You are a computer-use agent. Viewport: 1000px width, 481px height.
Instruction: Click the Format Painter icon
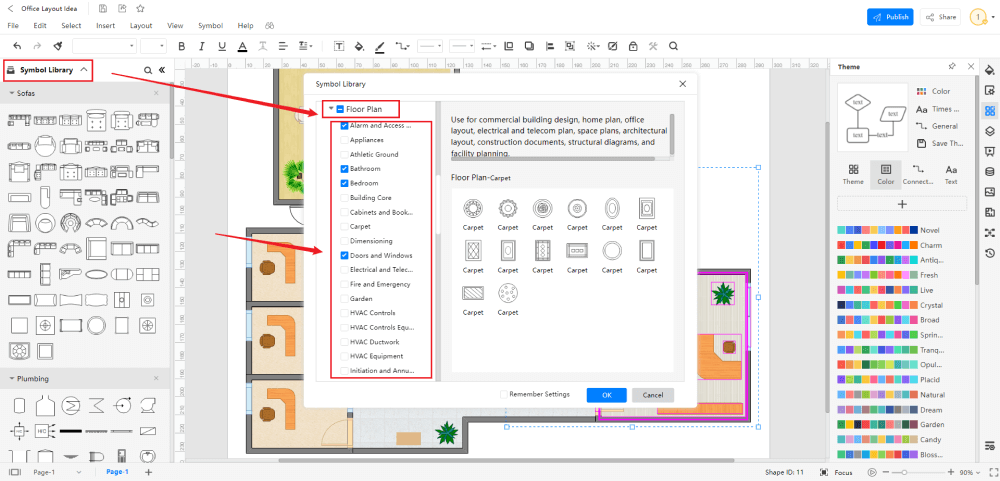tap(59, 46)
